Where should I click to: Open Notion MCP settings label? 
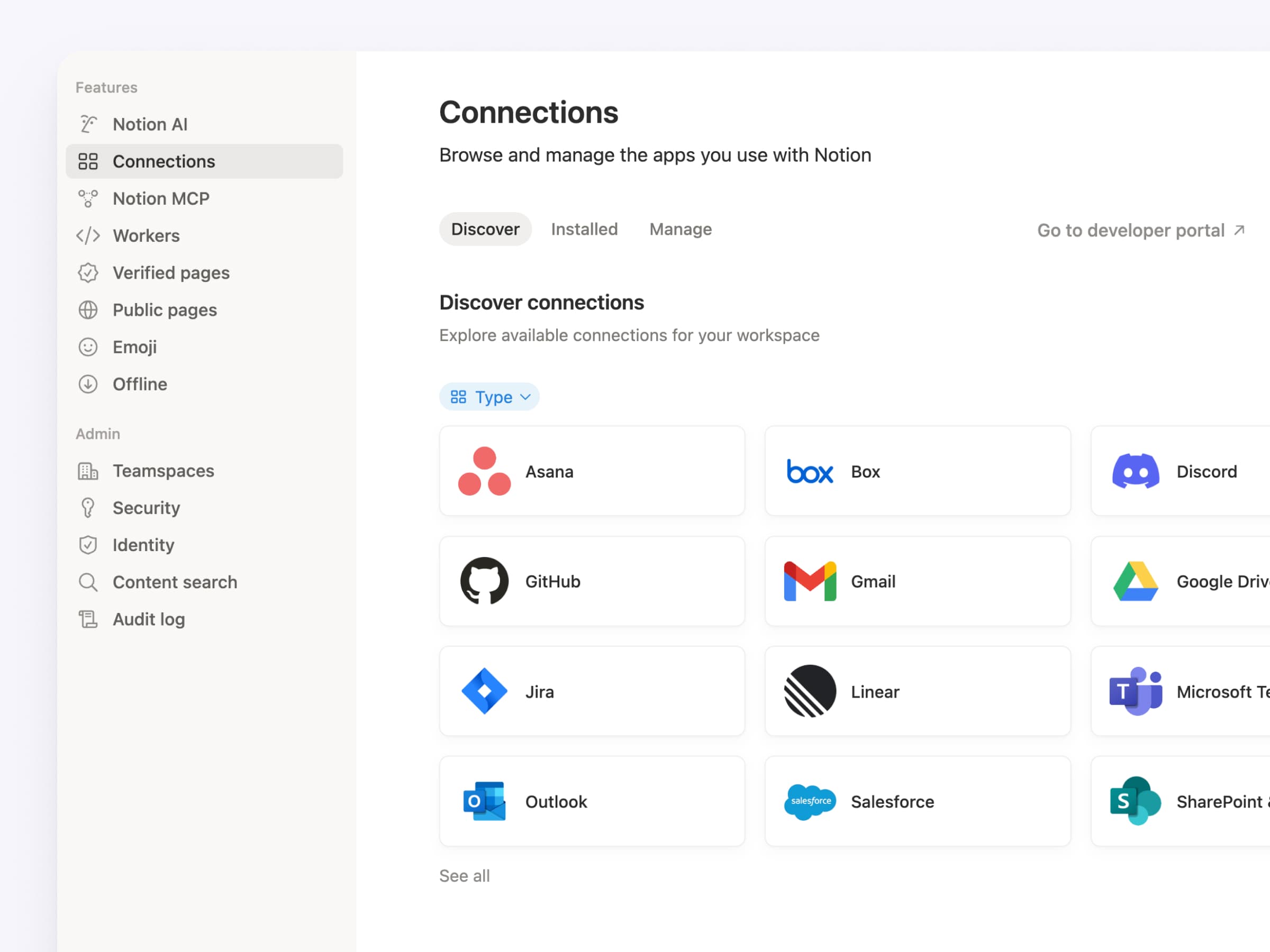161,198
